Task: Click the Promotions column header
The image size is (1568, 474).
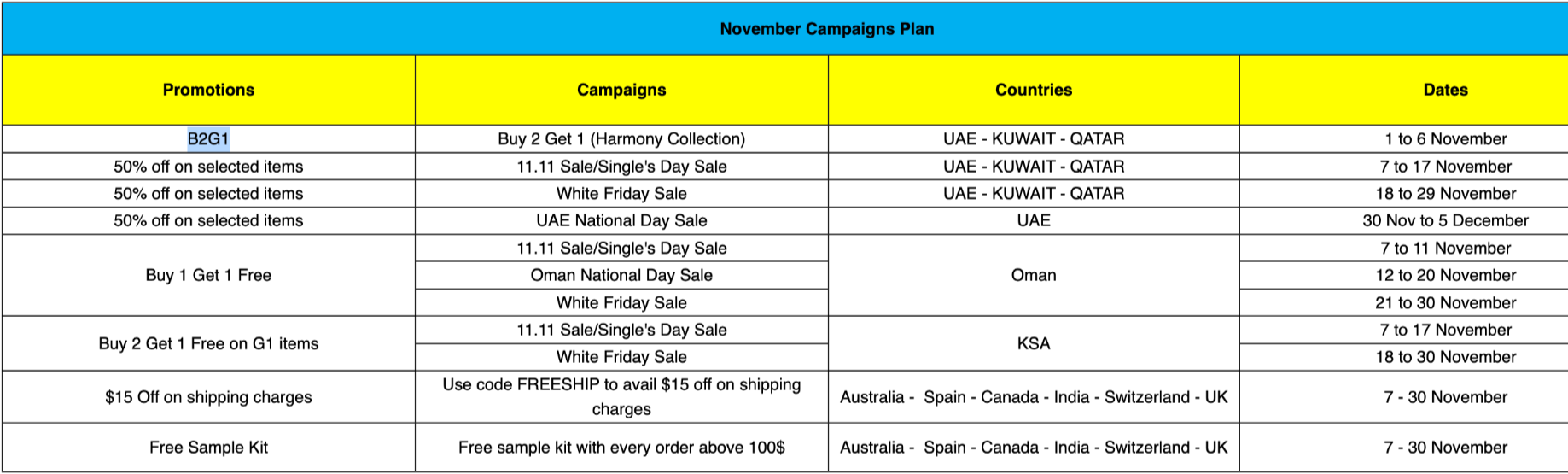Action: 208,90
